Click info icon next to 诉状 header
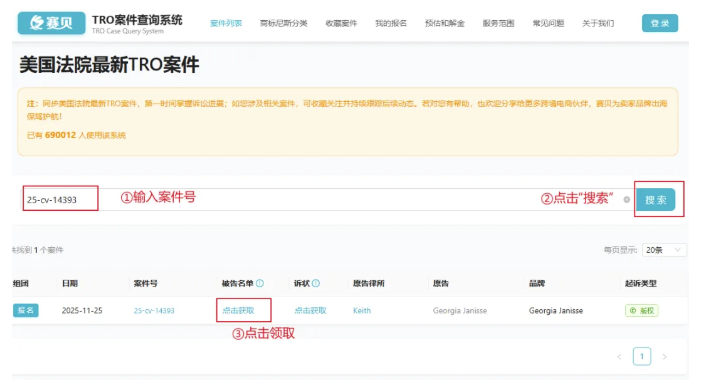Screen dimensions: 703x389 (316, 283)
